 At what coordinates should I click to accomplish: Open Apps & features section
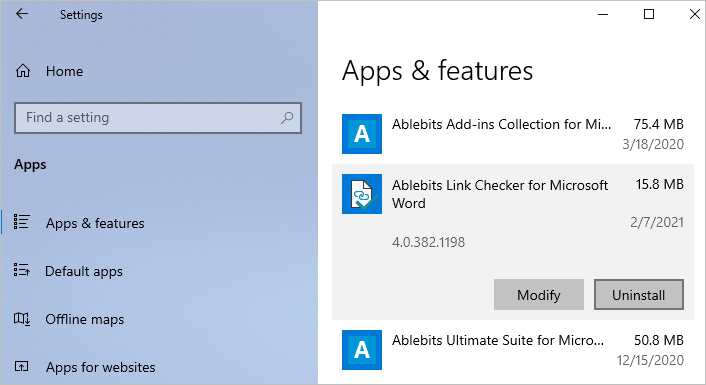point(95,223)
